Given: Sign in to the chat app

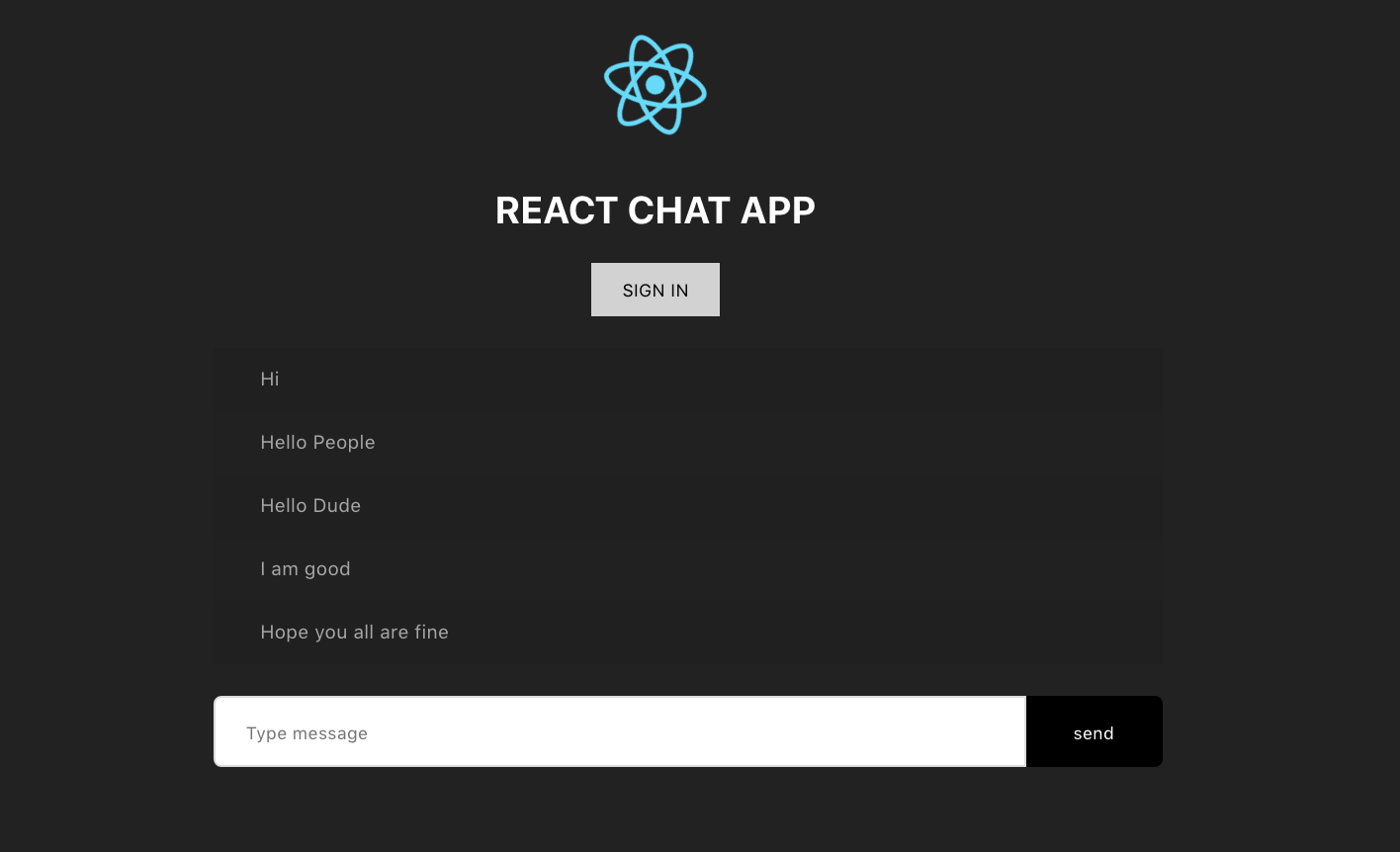Looking at the screenshot, I should (656, 290).
